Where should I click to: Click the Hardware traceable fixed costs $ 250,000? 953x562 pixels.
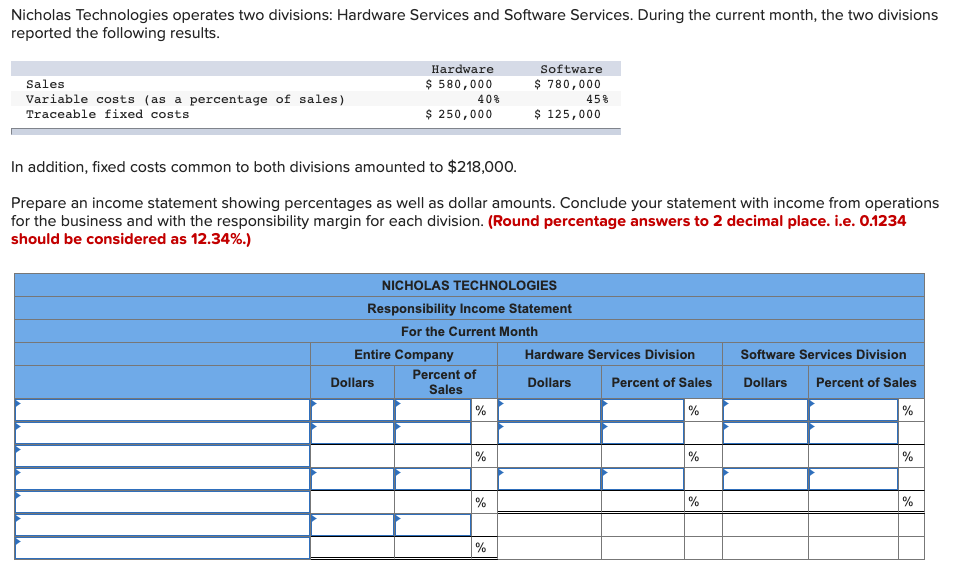459,114
